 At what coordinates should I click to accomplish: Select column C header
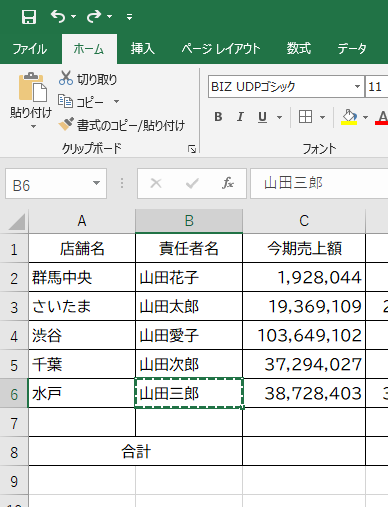(x=304, y=221)
